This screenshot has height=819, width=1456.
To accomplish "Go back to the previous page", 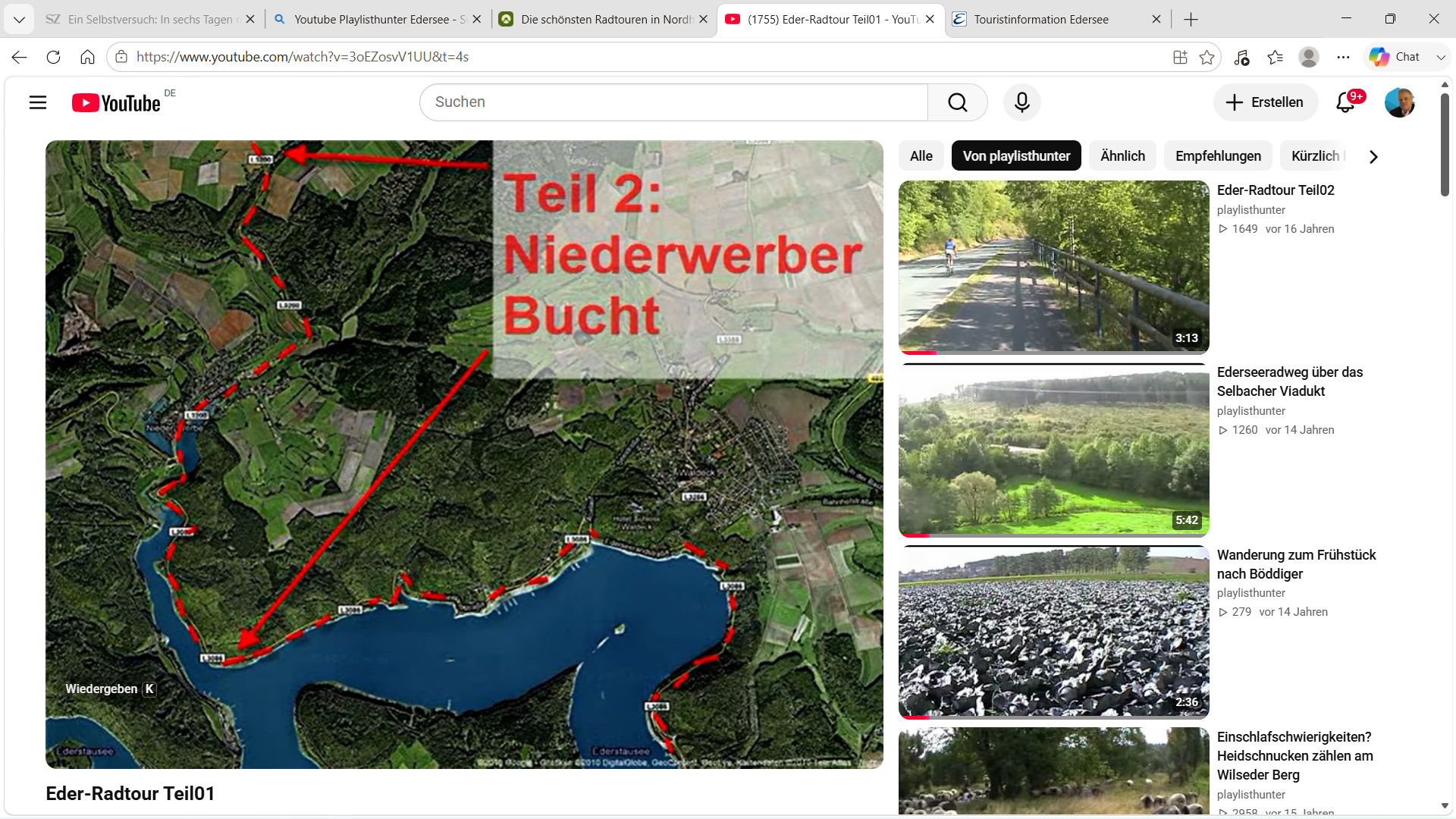I will (19, 57).
